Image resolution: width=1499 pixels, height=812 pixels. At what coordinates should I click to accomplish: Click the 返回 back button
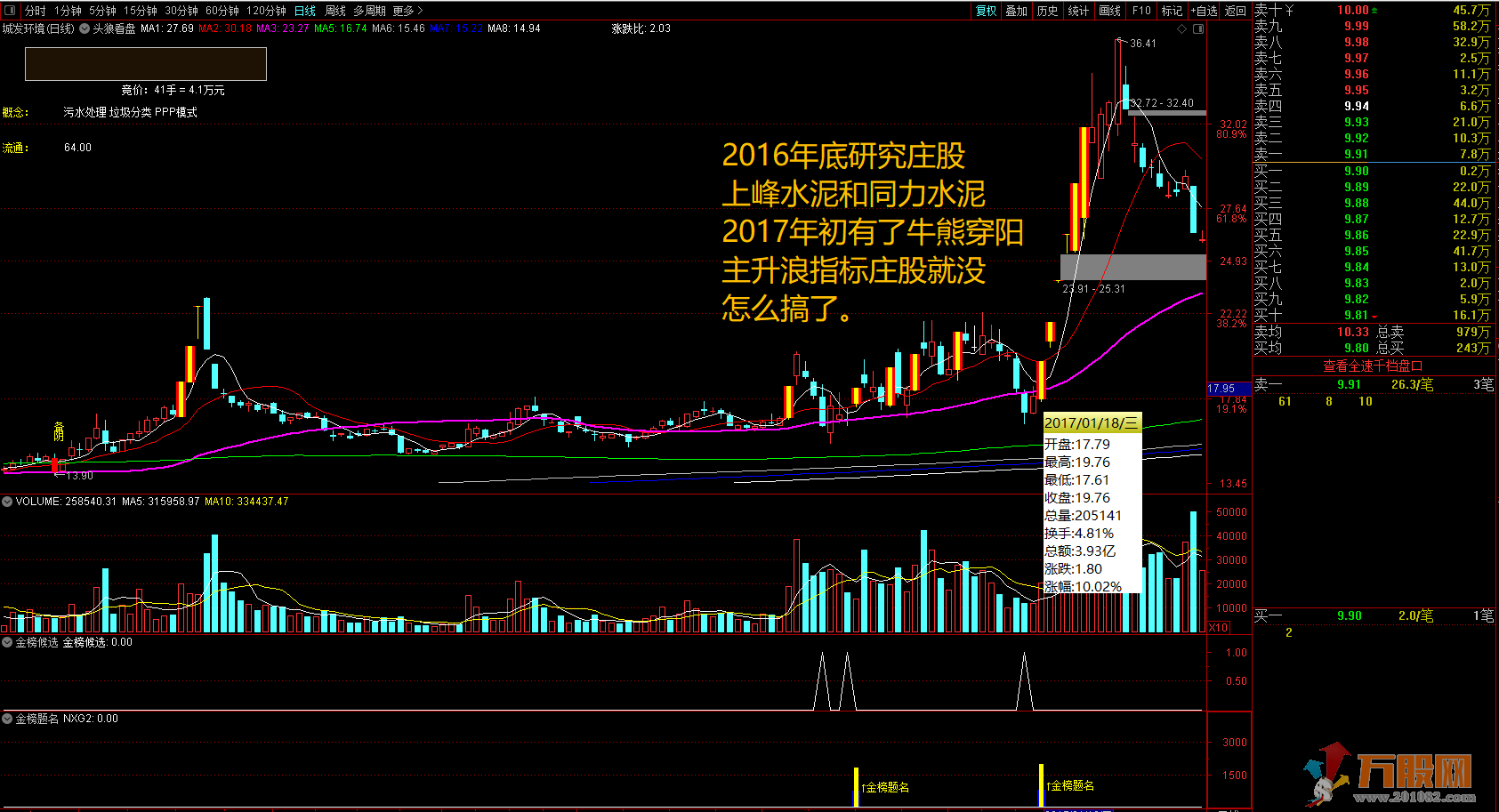click(x=1235, y=11)
